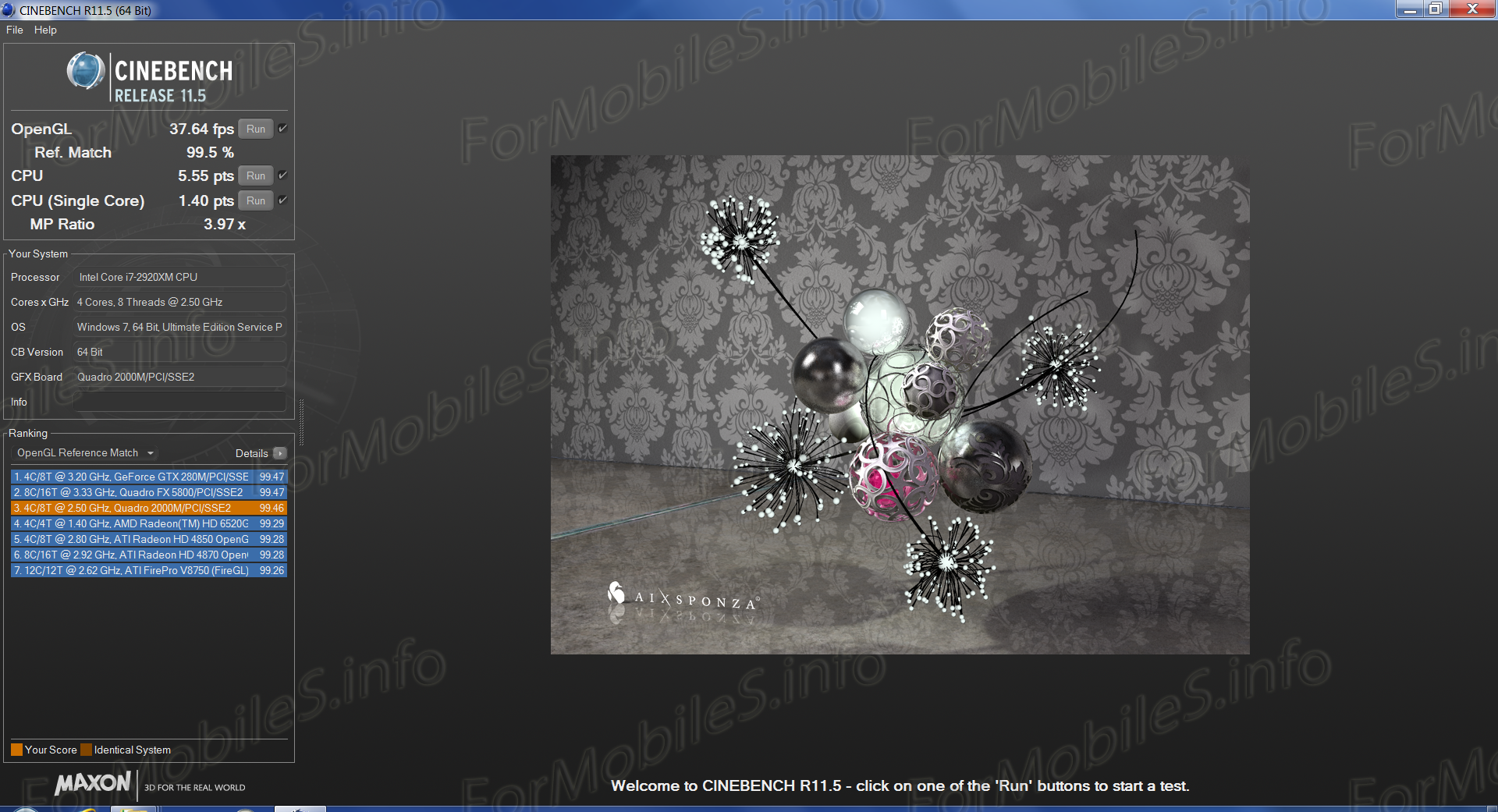This screenshot has width=1498, height=812.
Task: Toggle the CPU (Single Core) checkbox
Action: pyautogui.click(x=282, y=200)
